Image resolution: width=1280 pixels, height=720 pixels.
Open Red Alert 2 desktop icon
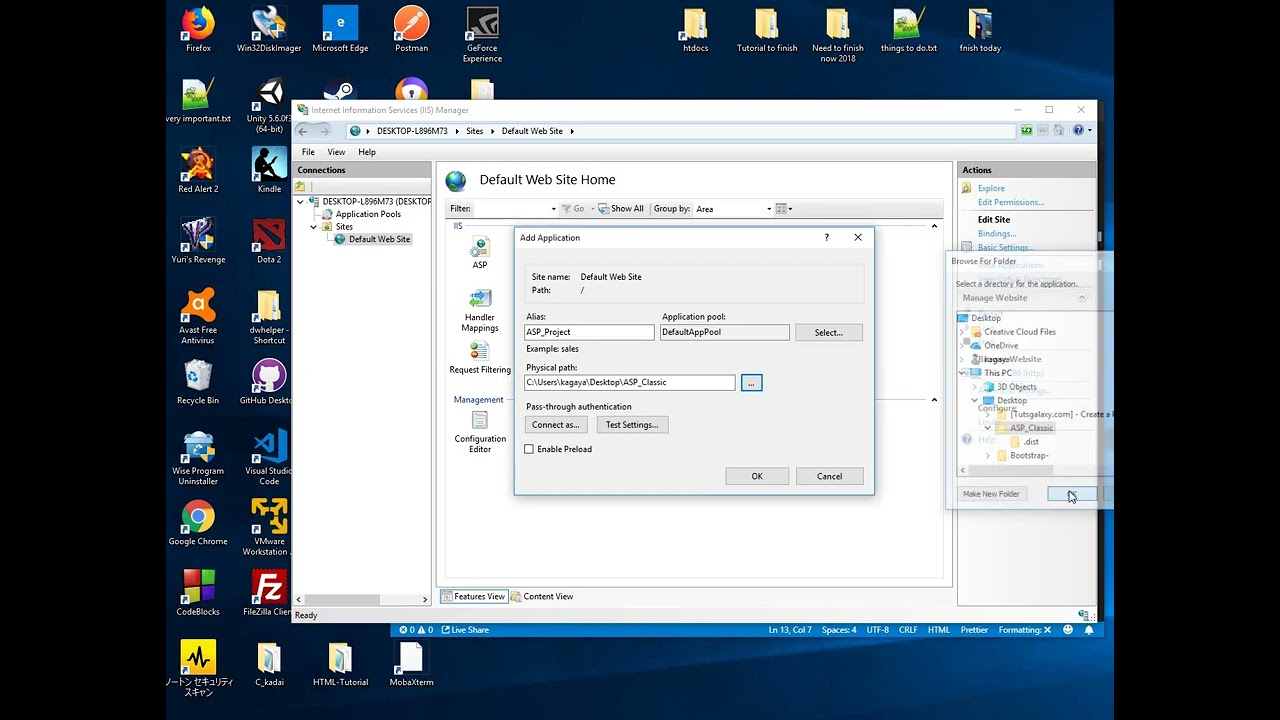(198, 171)
